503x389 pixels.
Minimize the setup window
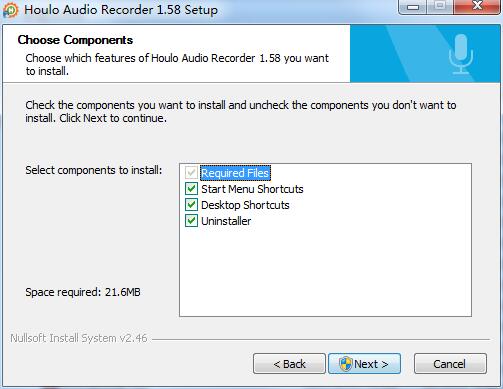point(413,7)
